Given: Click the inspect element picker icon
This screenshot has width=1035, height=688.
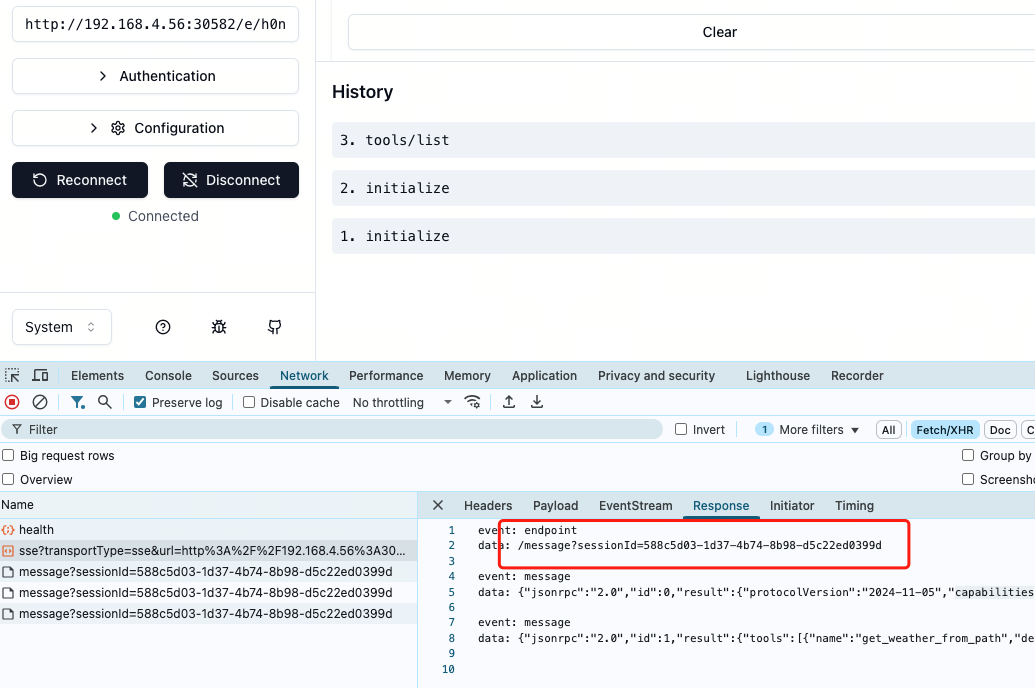Looking at the screenshot, I should point(12,376).
